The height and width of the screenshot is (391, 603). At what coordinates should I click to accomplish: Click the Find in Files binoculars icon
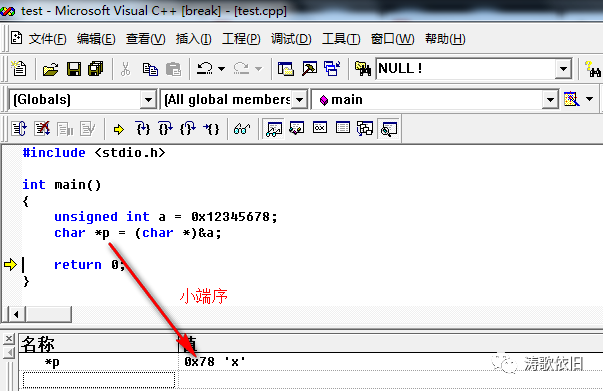click(x=363, y=69)
